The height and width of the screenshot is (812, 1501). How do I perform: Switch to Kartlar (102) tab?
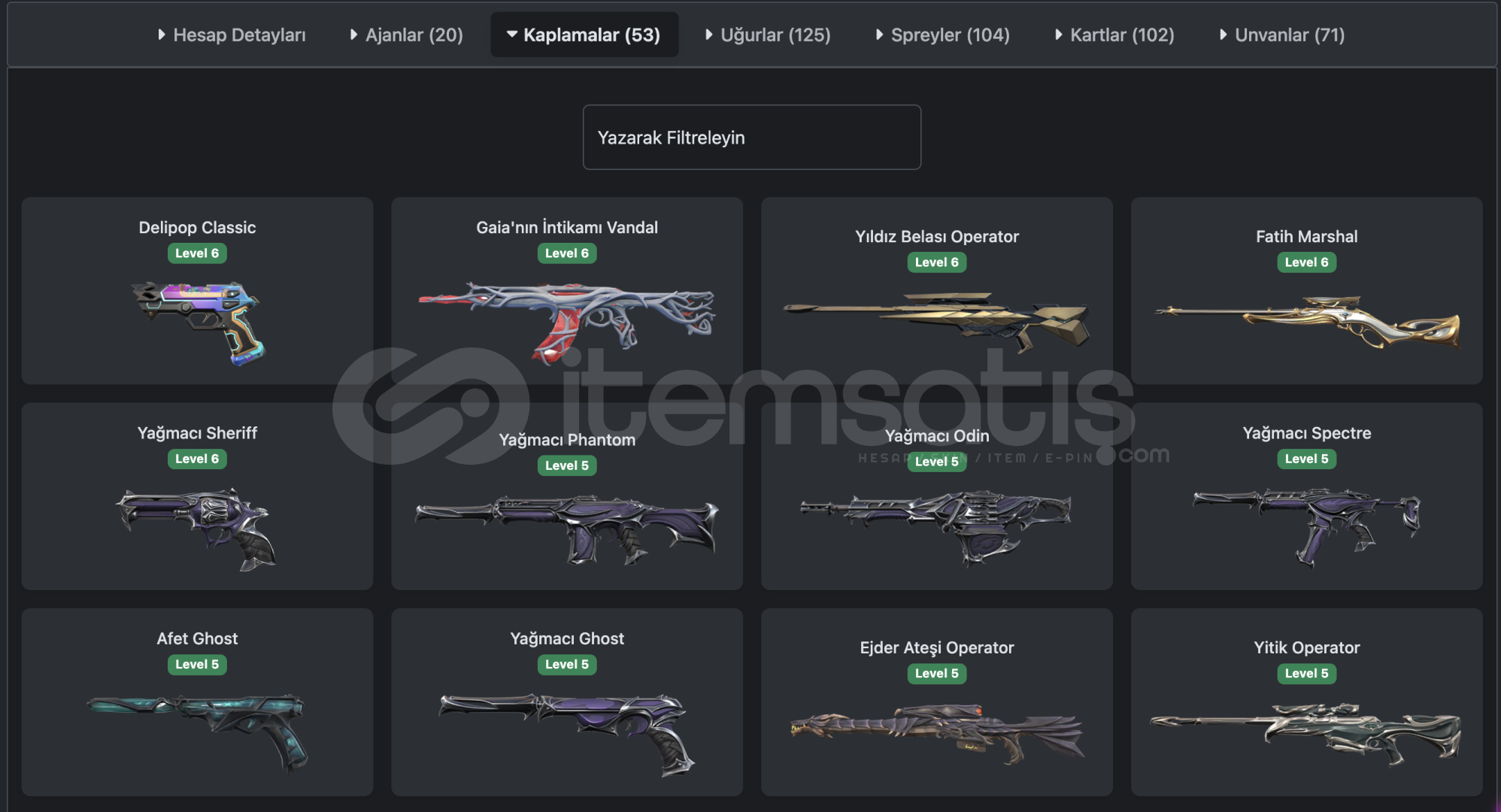[x=1114, y=35]
